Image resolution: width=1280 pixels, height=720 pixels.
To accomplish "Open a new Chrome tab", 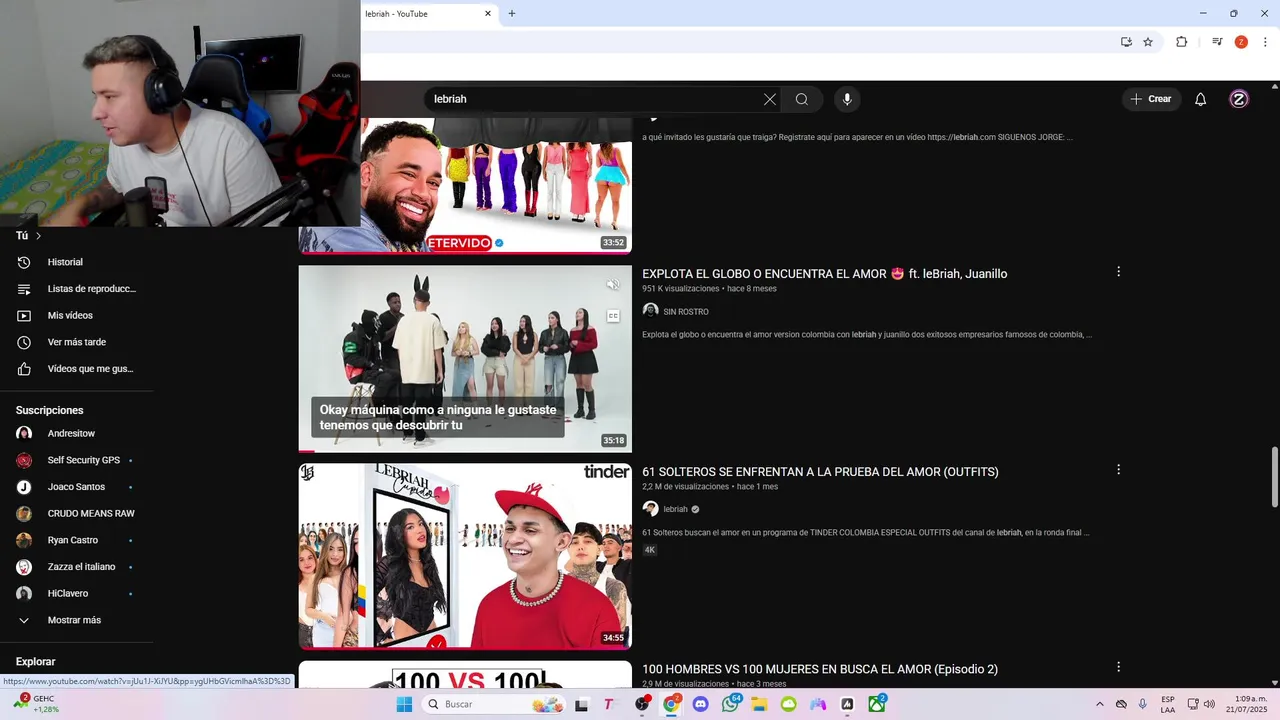I will pos(512,13).
